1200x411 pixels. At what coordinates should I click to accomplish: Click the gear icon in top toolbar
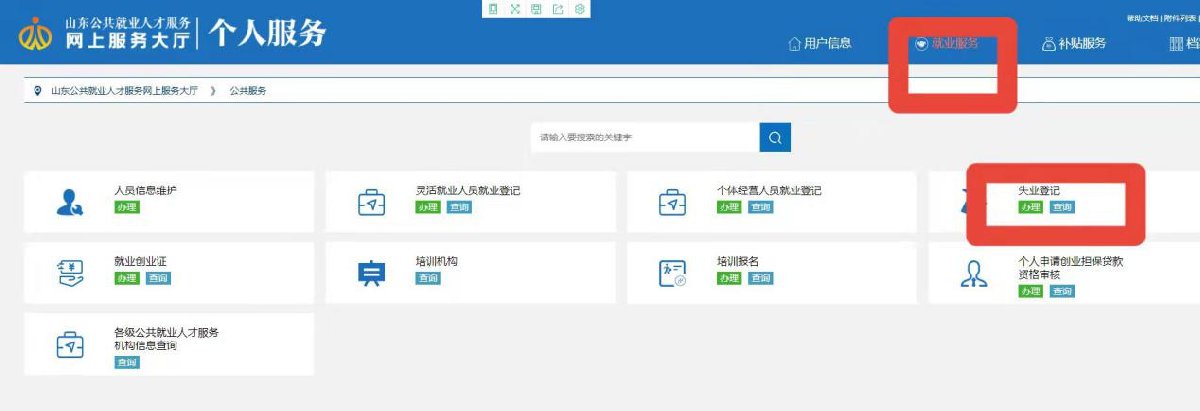(579, 9)
